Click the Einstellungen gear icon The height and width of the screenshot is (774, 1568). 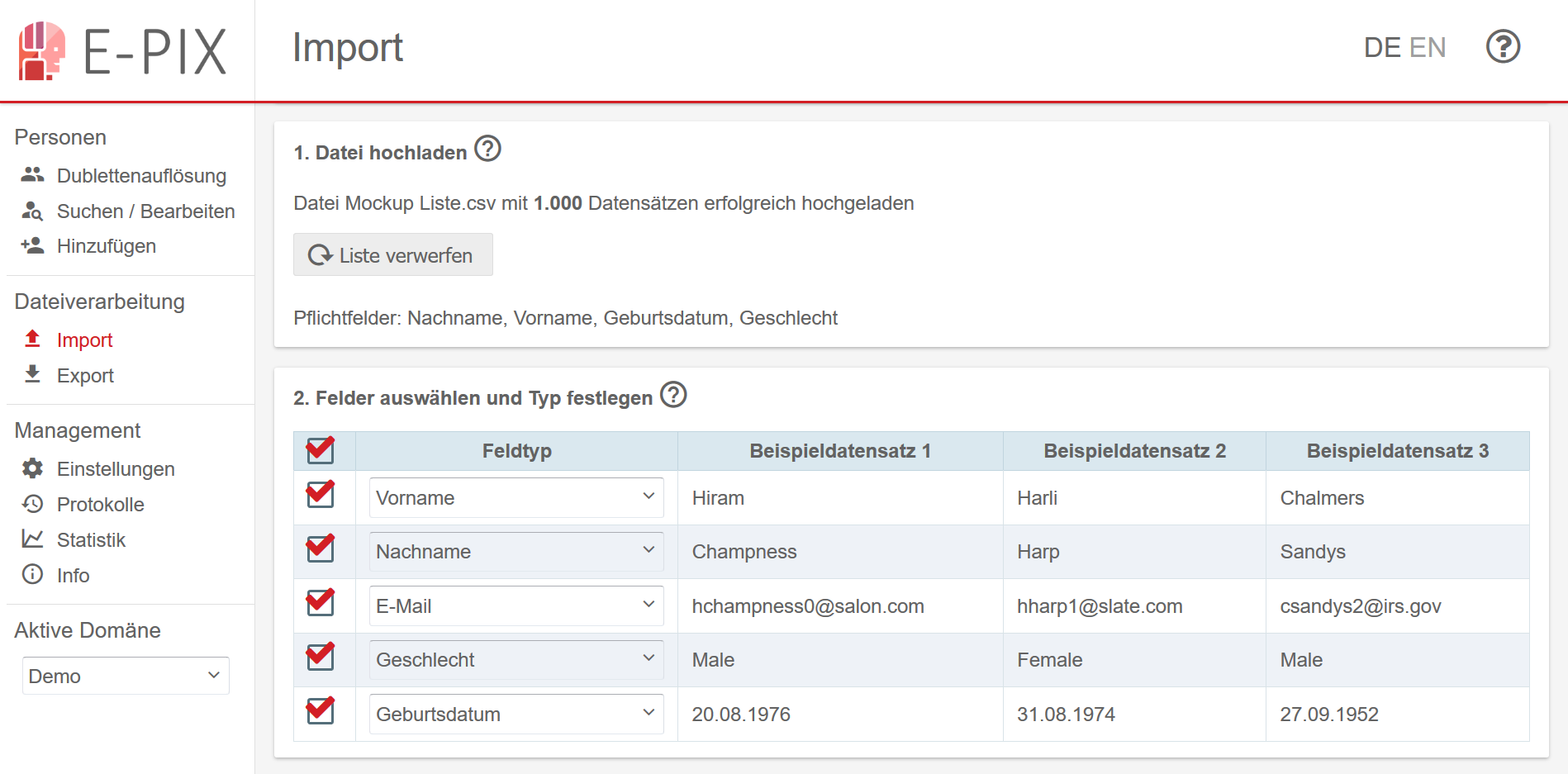coord(32,468)
